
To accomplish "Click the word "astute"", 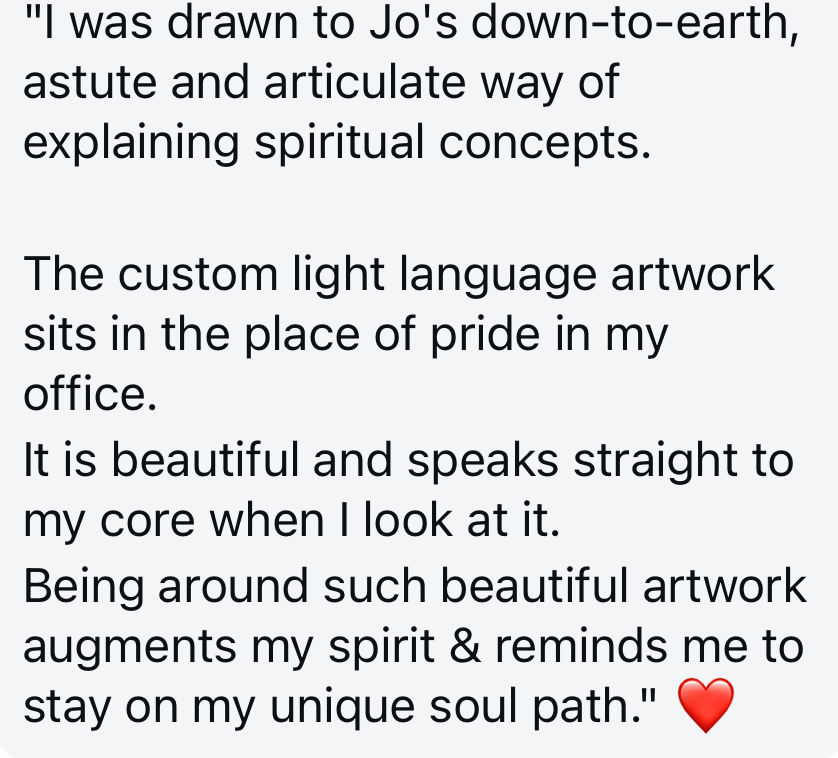I will pyautogui.click(x=90, y=83).
